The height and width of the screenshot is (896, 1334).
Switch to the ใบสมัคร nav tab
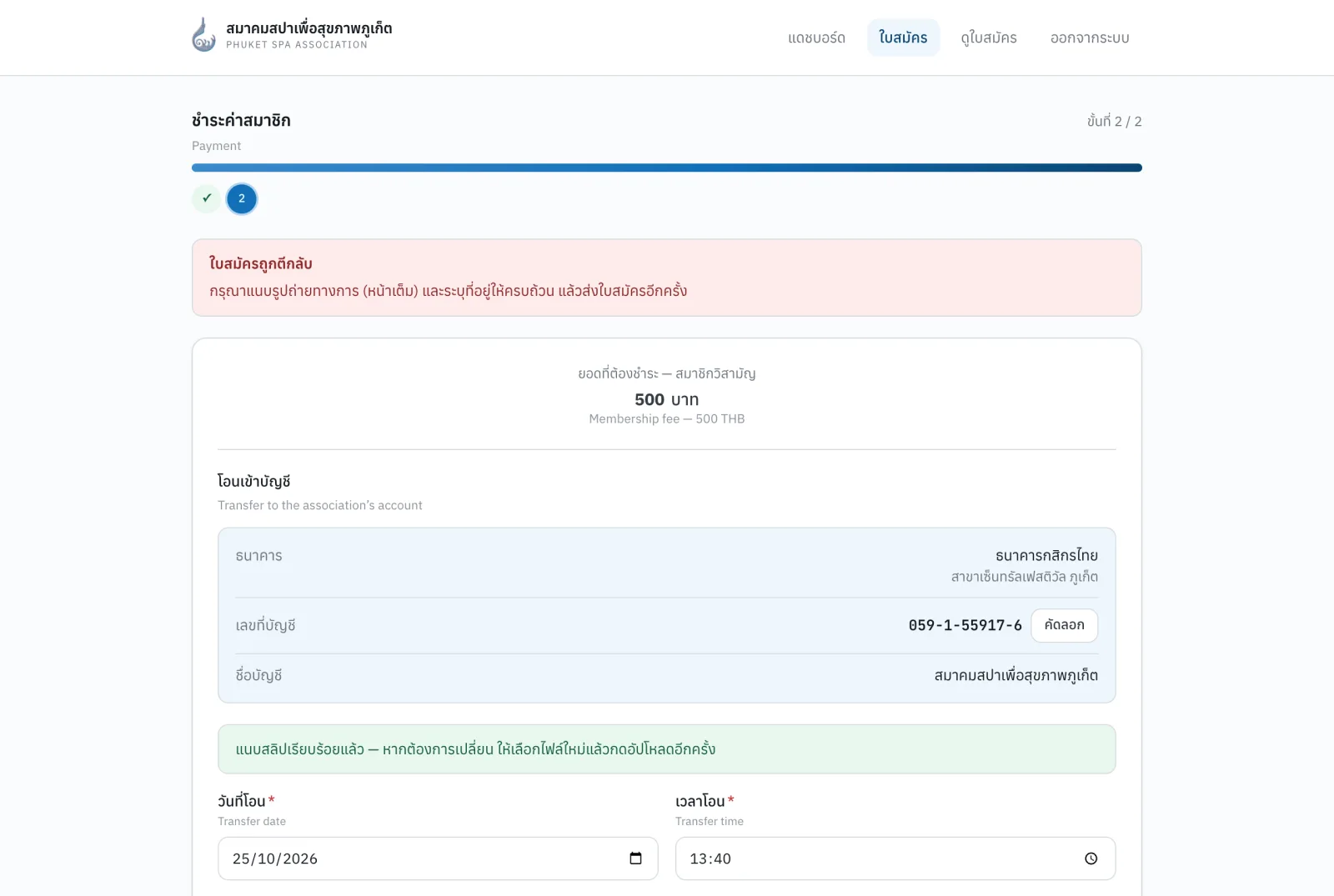point(903,38)
